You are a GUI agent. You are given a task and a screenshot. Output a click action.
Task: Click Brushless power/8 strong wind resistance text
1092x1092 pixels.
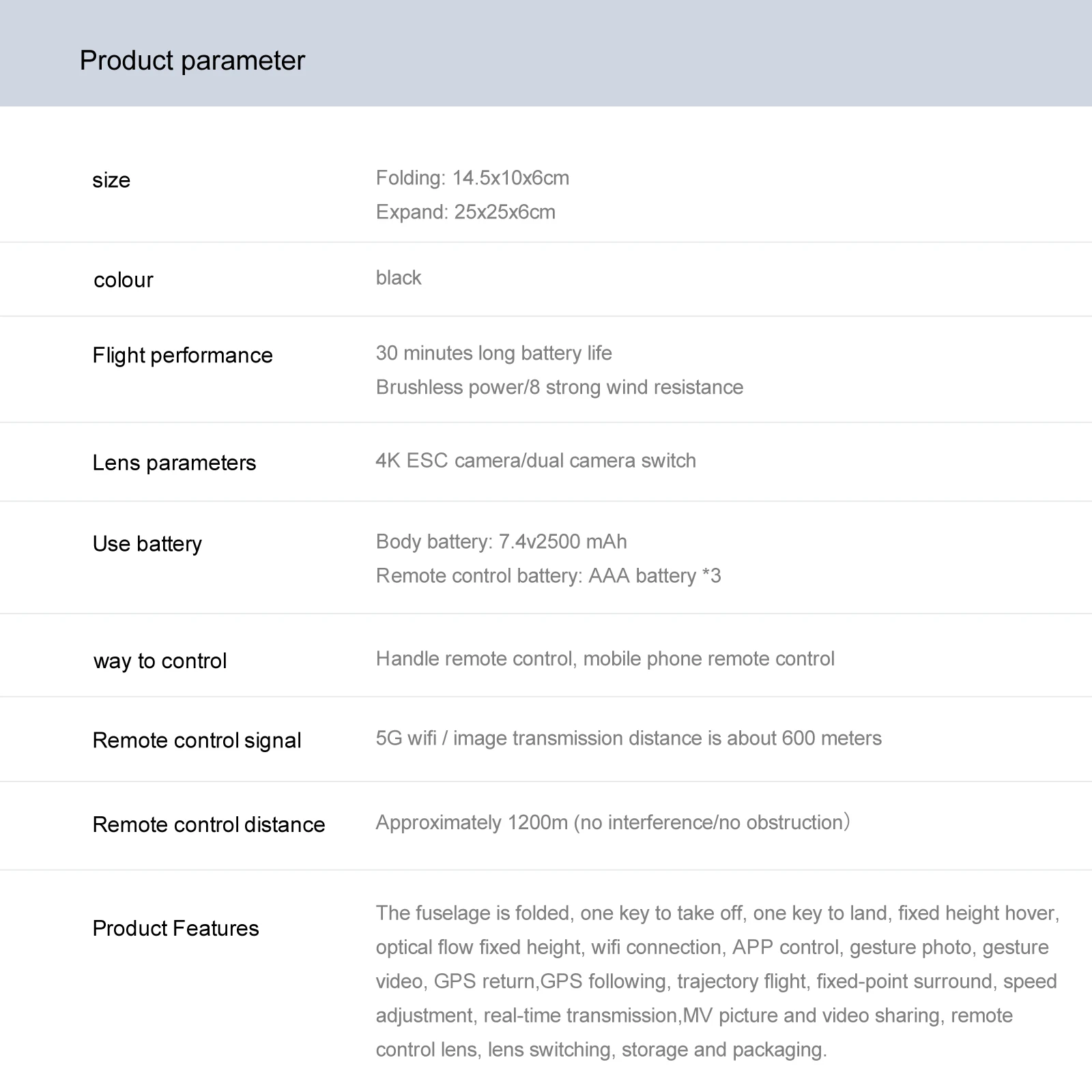559,387
